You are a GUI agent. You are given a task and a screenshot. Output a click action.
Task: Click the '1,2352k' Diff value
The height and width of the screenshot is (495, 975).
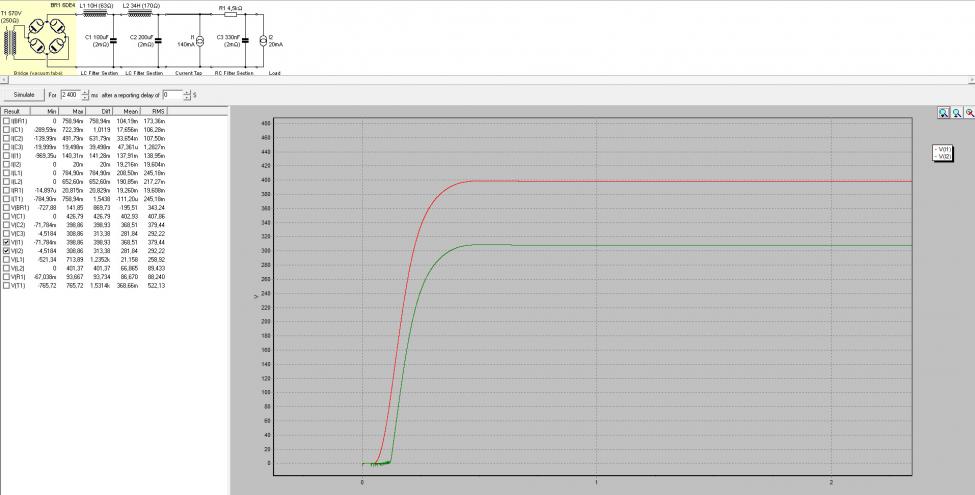pyautogui.click(x=100, y=259)
